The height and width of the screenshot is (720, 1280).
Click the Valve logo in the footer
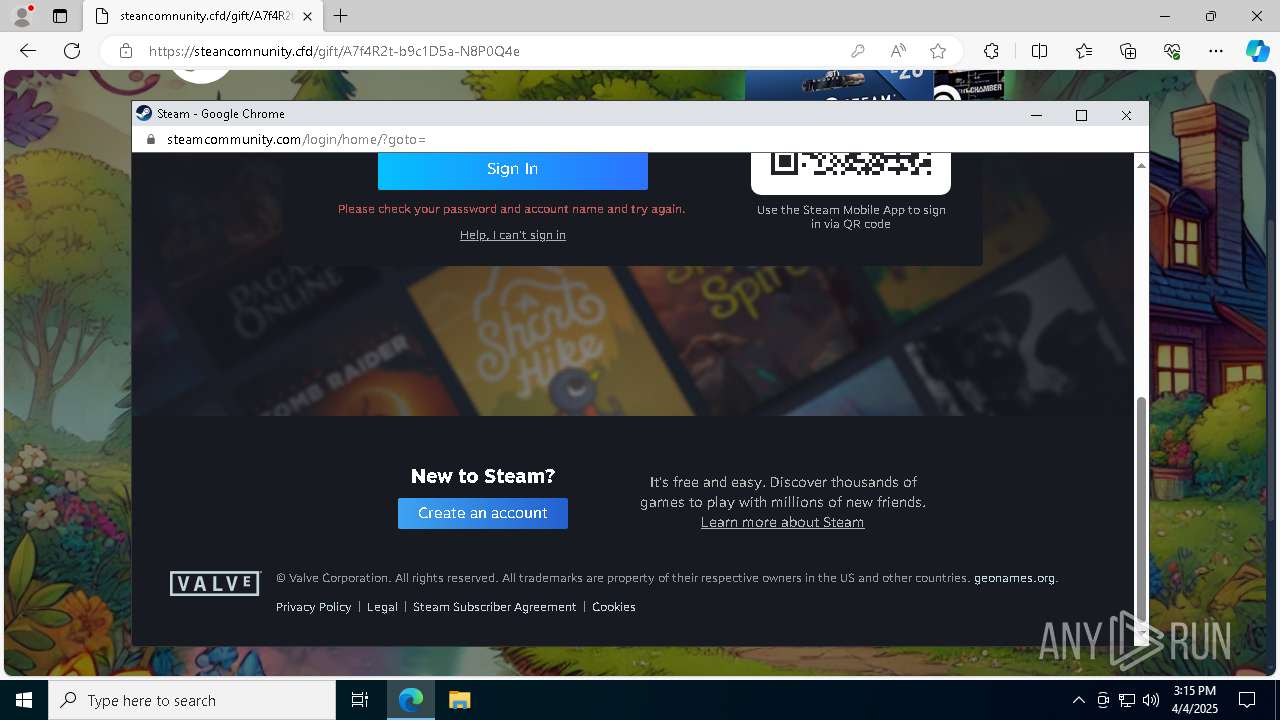[x=215, y=583]
